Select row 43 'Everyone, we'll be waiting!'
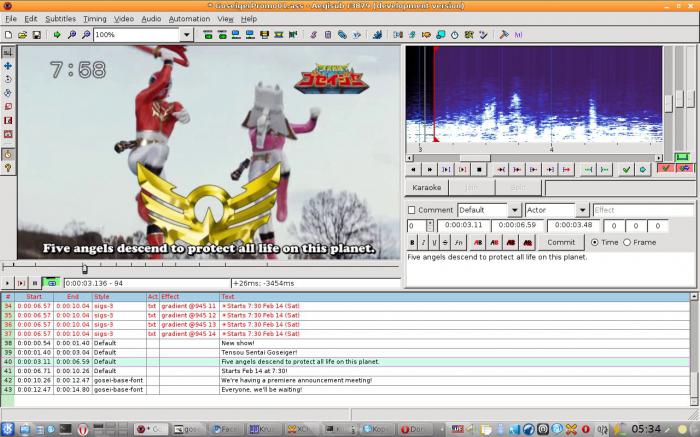The height and width of the screenshot is (437, 700). click(x=345, y=390)
